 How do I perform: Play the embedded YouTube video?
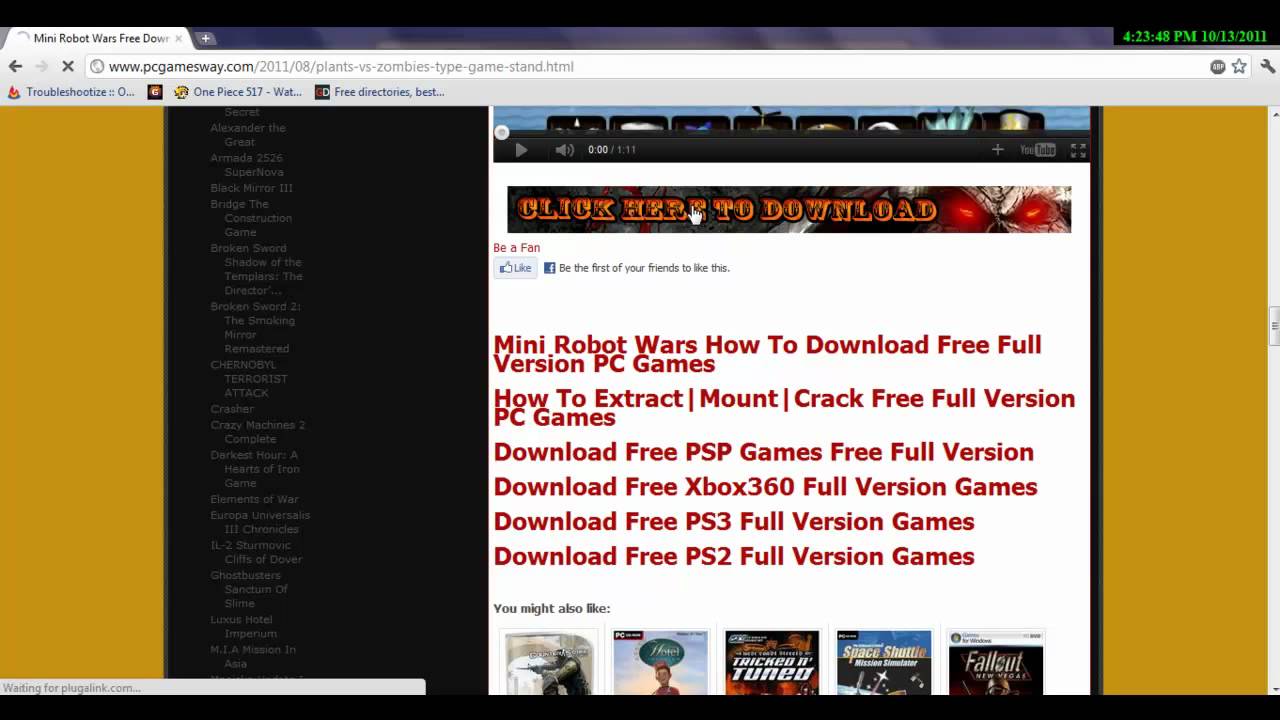(521, 150)
